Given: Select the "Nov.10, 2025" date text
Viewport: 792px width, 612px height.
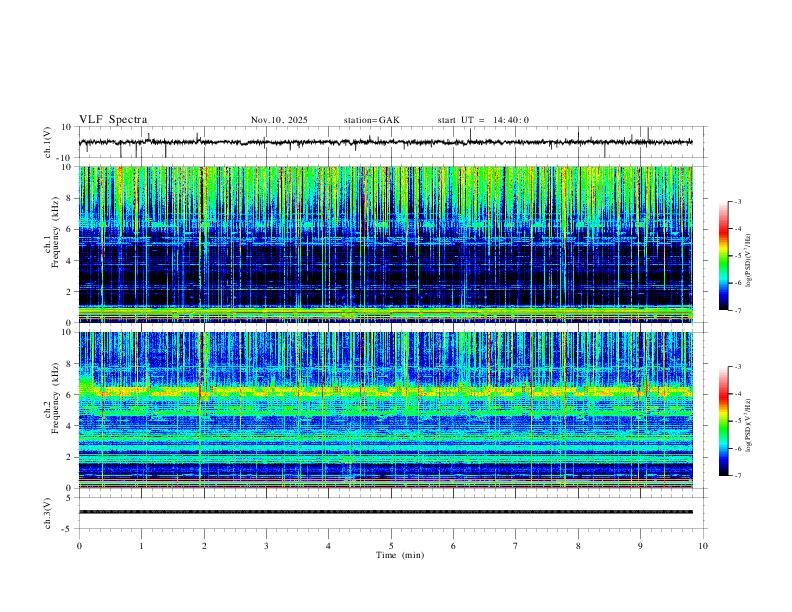Looking at the screenshot, I should click(x=279, y=120).
